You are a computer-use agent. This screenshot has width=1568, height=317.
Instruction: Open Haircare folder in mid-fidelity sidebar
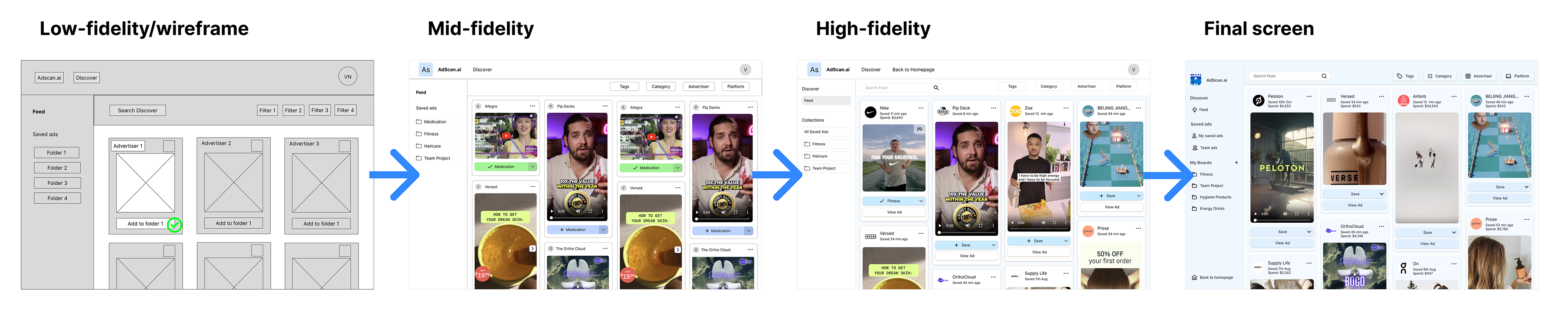428,146
